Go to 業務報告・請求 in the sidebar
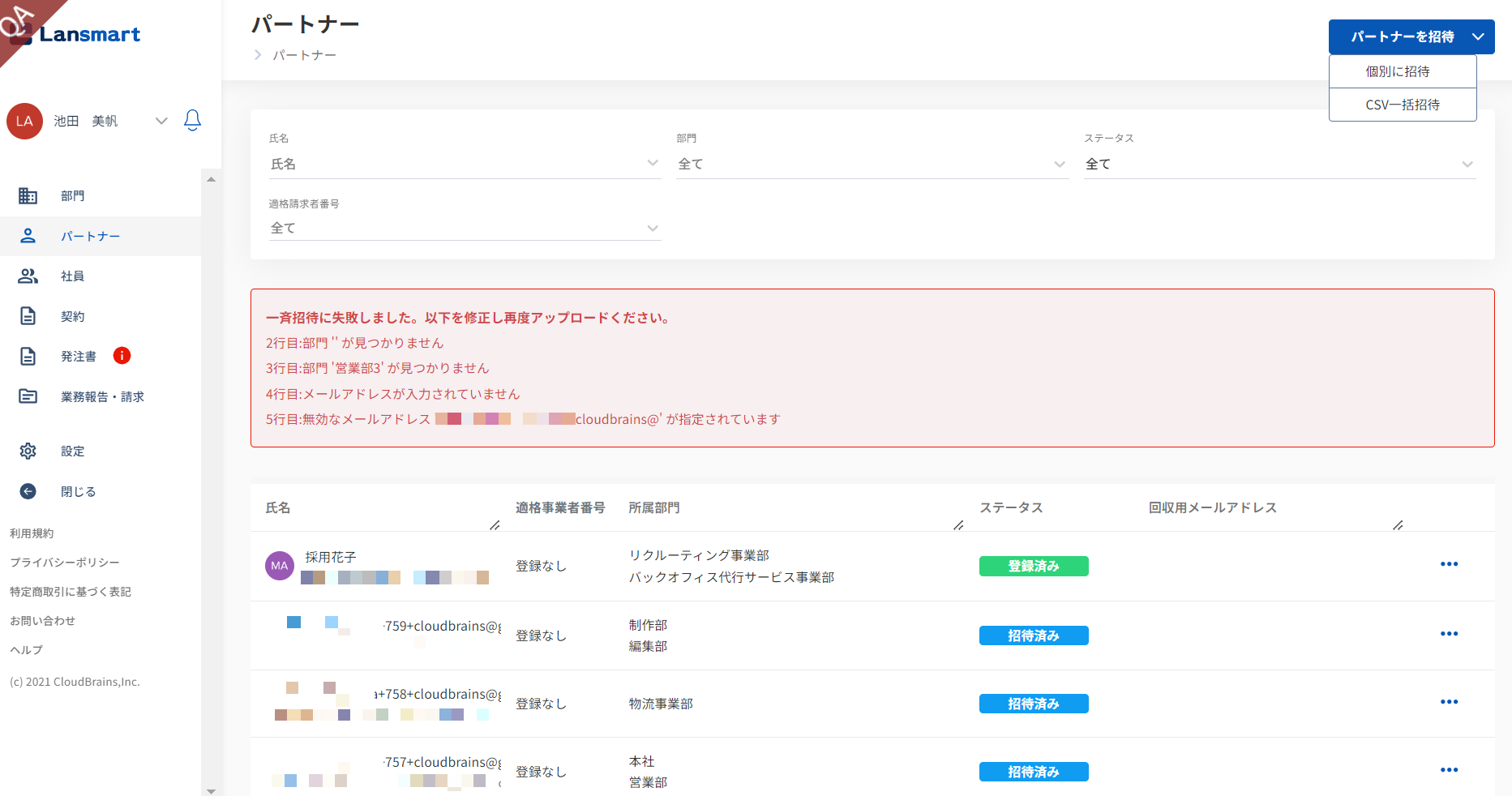Image resolution: width=1512 pixels, height=796 pixels. [101, 396]
